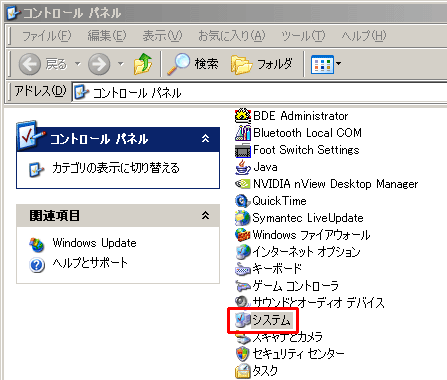Select the セキュリティ センター label text
This screenshot has width=447, height=380.
coord(298,354)
